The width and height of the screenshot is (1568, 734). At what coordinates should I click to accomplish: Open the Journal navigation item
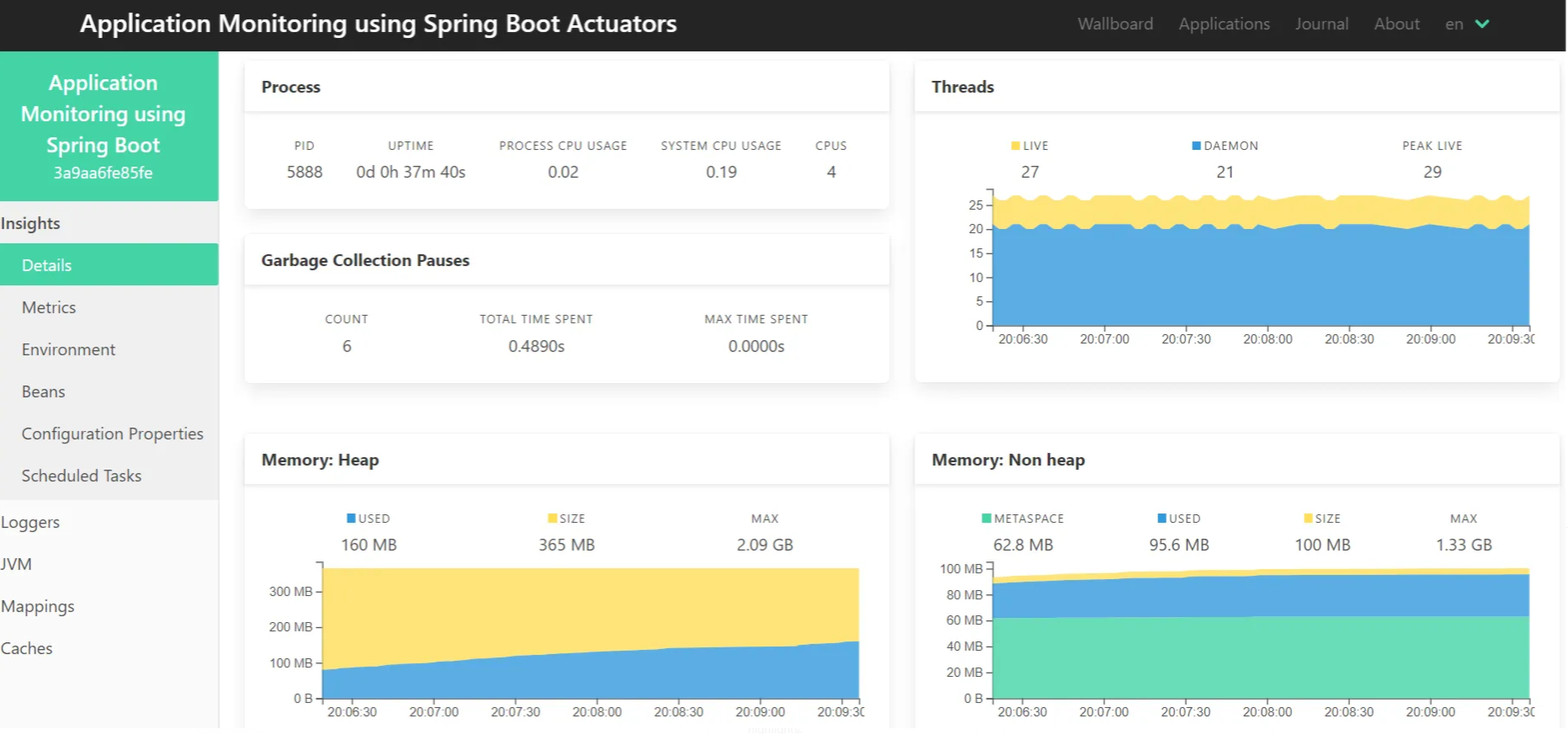click(1321, 24)
